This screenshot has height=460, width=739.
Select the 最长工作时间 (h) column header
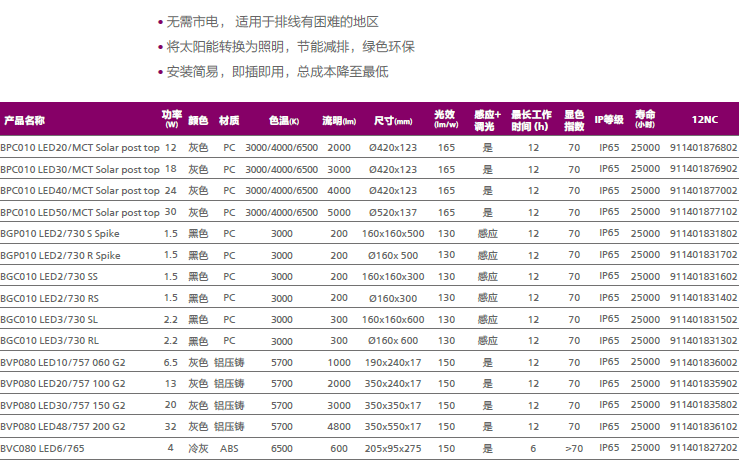[532, 120]
